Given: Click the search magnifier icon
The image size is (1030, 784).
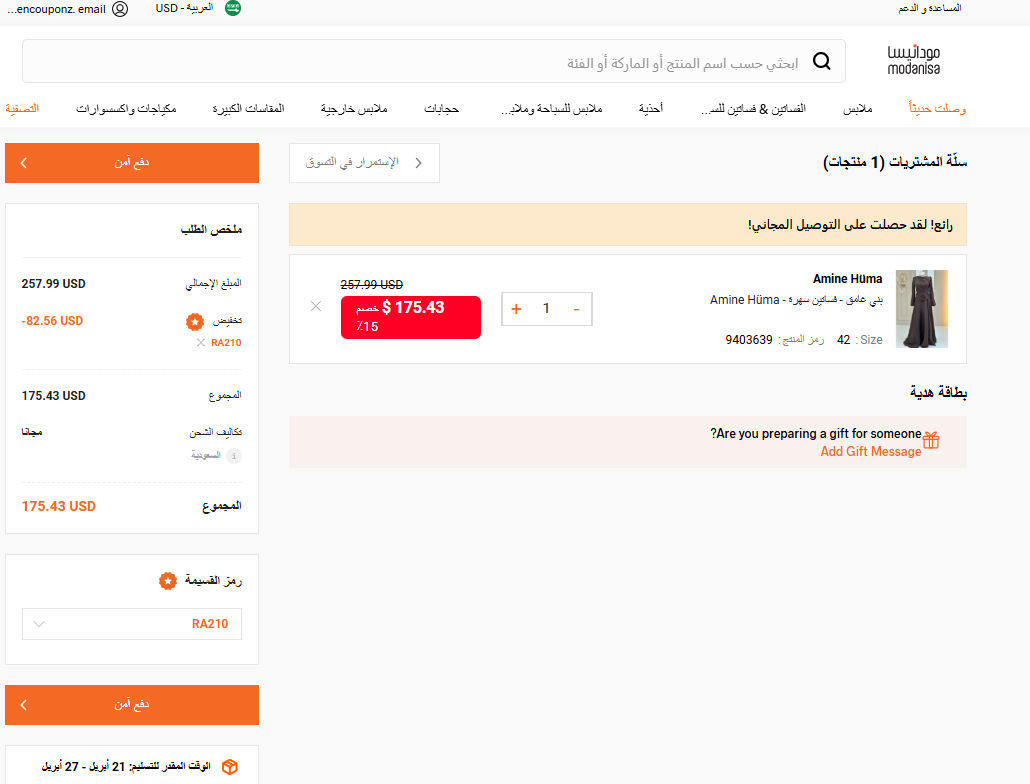Looking at the screenshot, I should point(822,61).
